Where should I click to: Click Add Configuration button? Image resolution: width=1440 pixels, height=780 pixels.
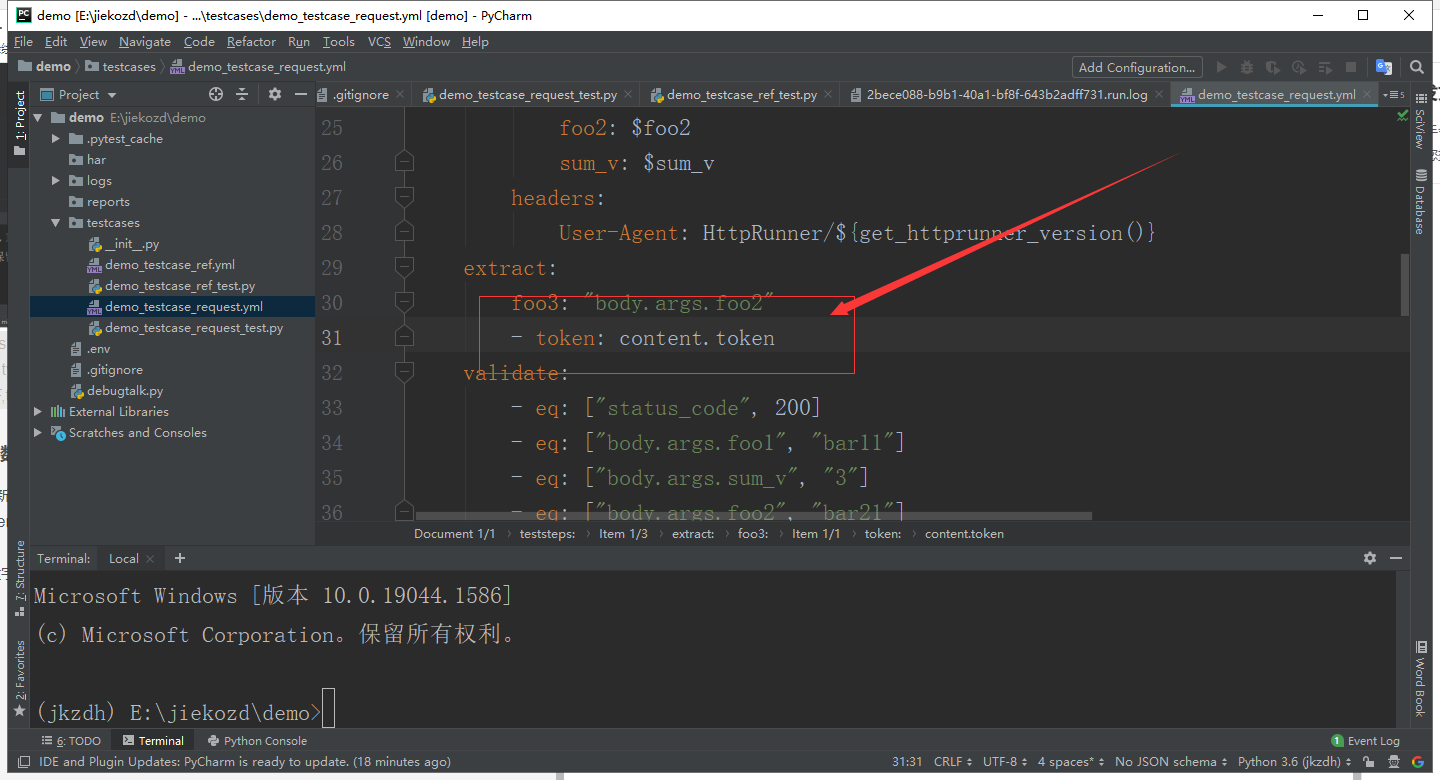[1137, 67]
